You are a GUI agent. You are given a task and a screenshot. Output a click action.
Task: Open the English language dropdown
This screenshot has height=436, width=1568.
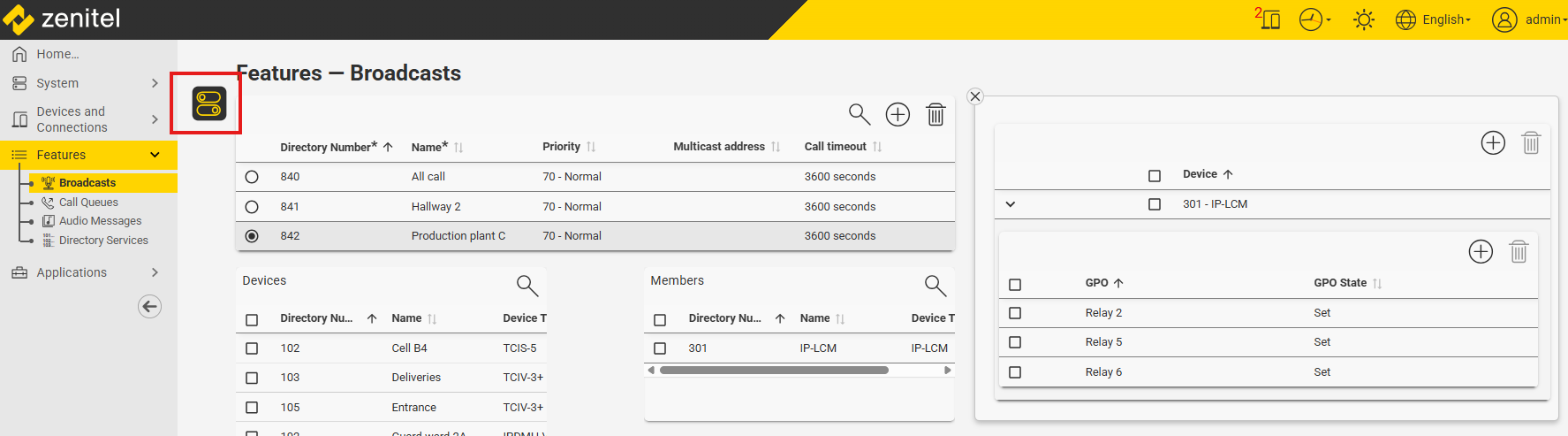tap(1434, 19)
